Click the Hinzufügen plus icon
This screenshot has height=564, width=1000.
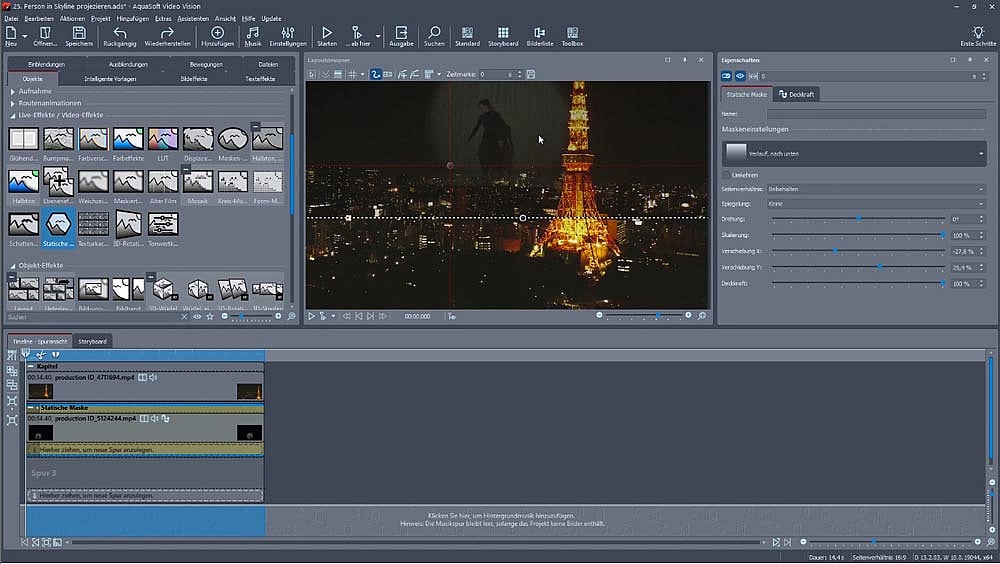coord(217,34)
